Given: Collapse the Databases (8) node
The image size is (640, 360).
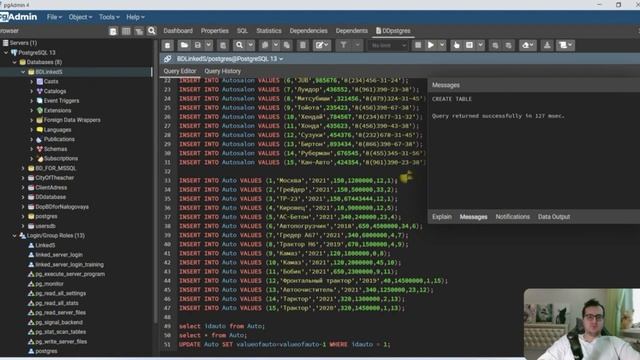Looking at the screenshot, I should click(14, 62).
